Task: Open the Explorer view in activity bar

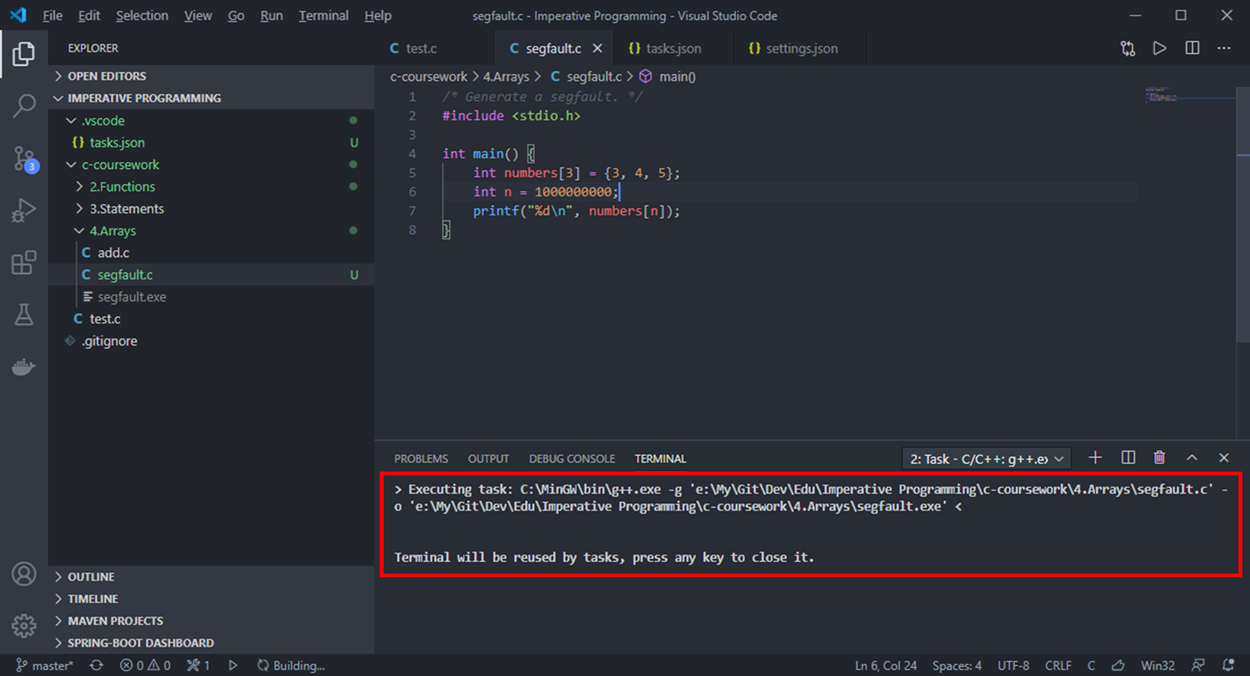Action: click(x=24, y=54)
